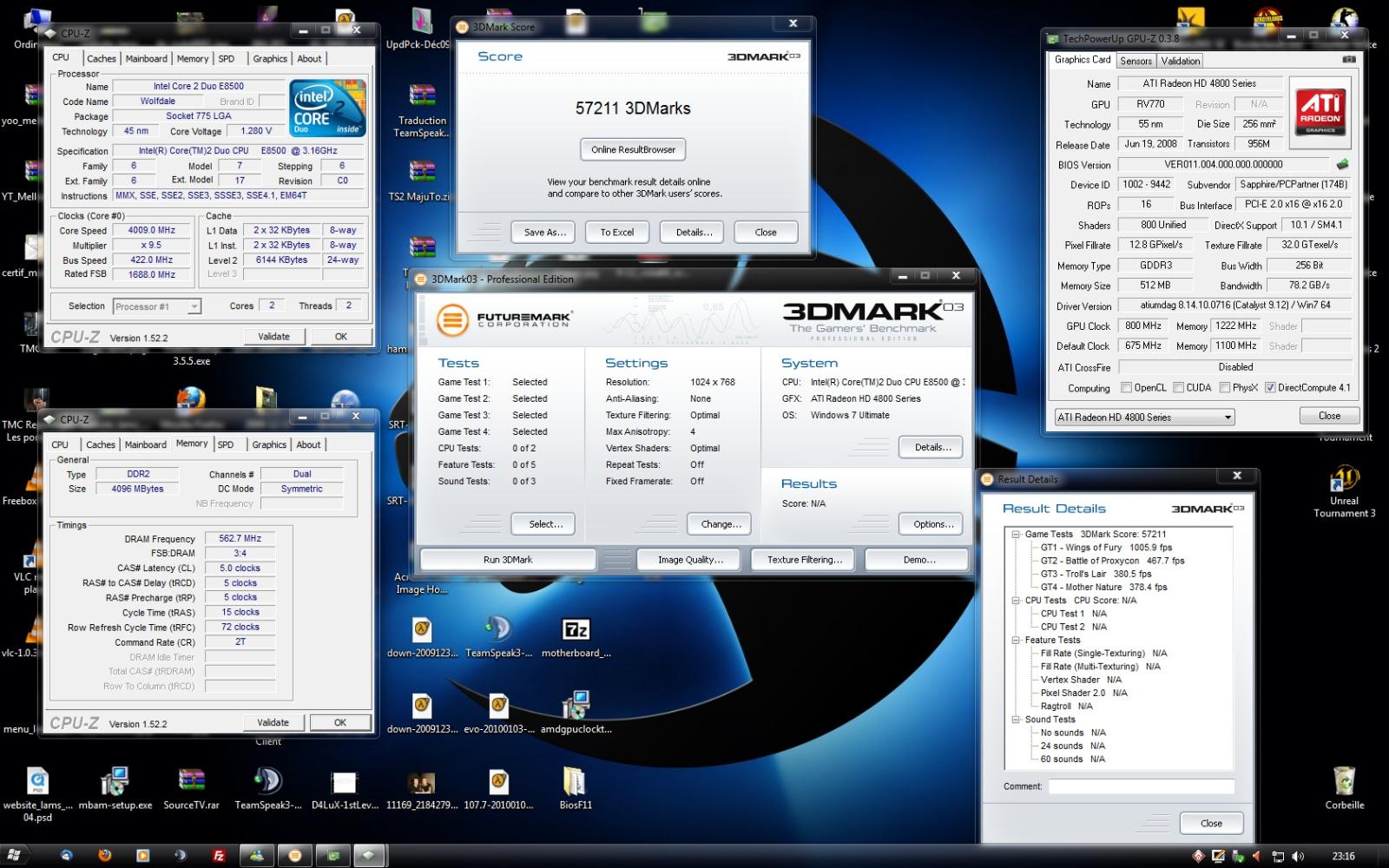Open Caches tab in top CPU-Z window
The width and height of the screenshot is (1389, 868).
pyautogui.click(x=101, y=59)
